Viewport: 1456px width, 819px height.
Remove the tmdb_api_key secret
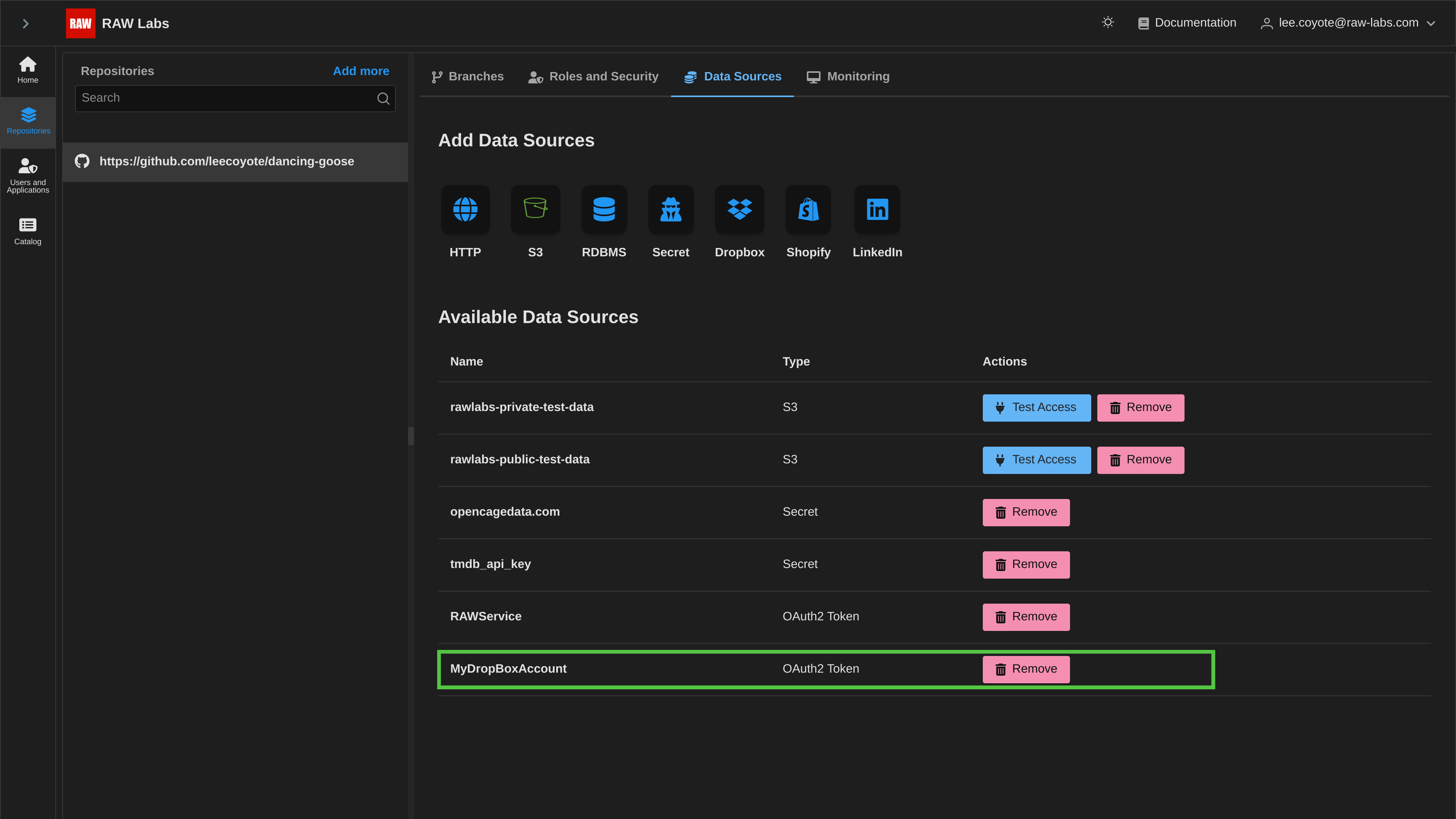[x=1026, y=565]
